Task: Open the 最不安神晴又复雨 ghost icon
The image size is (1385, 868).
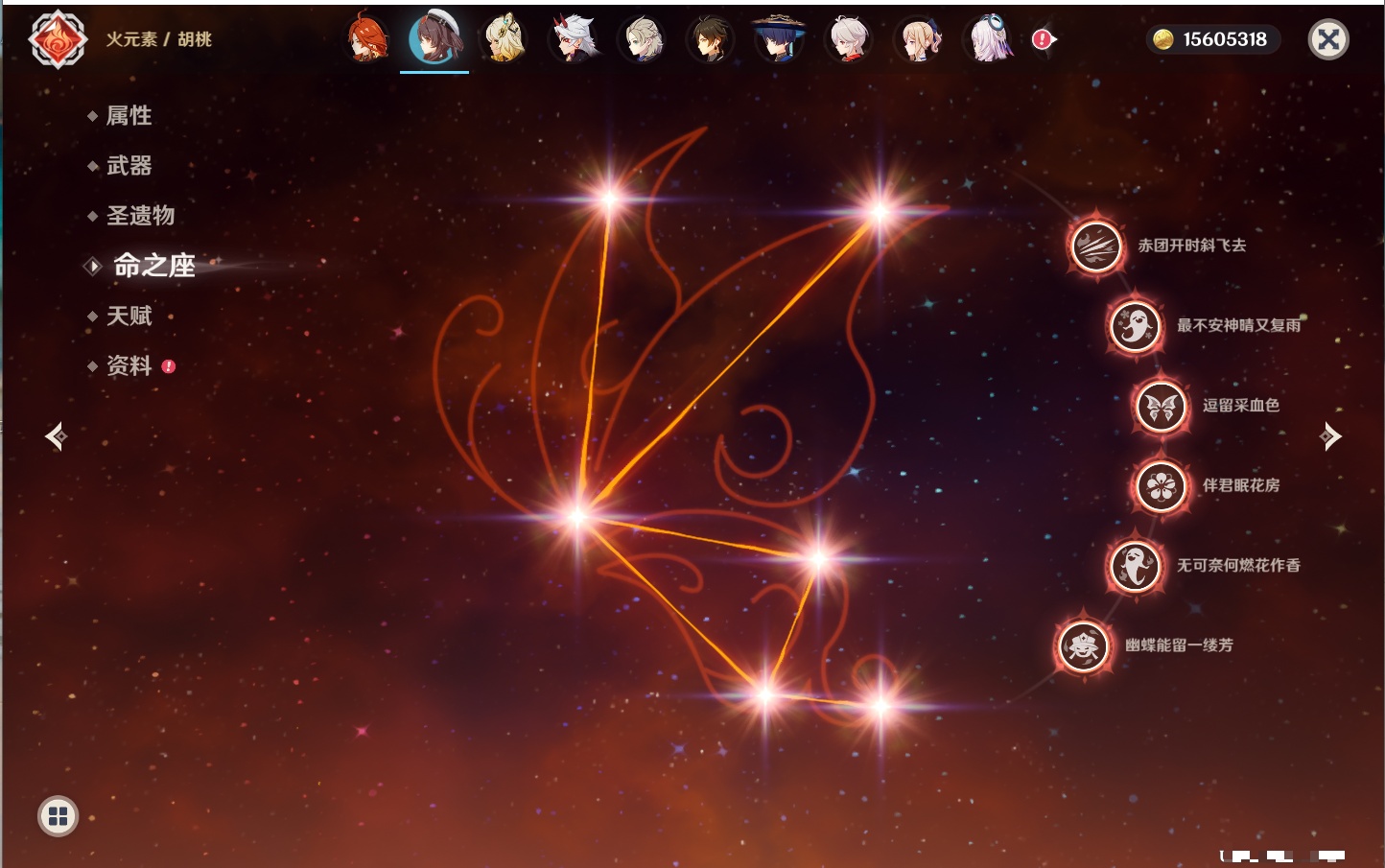Action: click(1135, 325)
